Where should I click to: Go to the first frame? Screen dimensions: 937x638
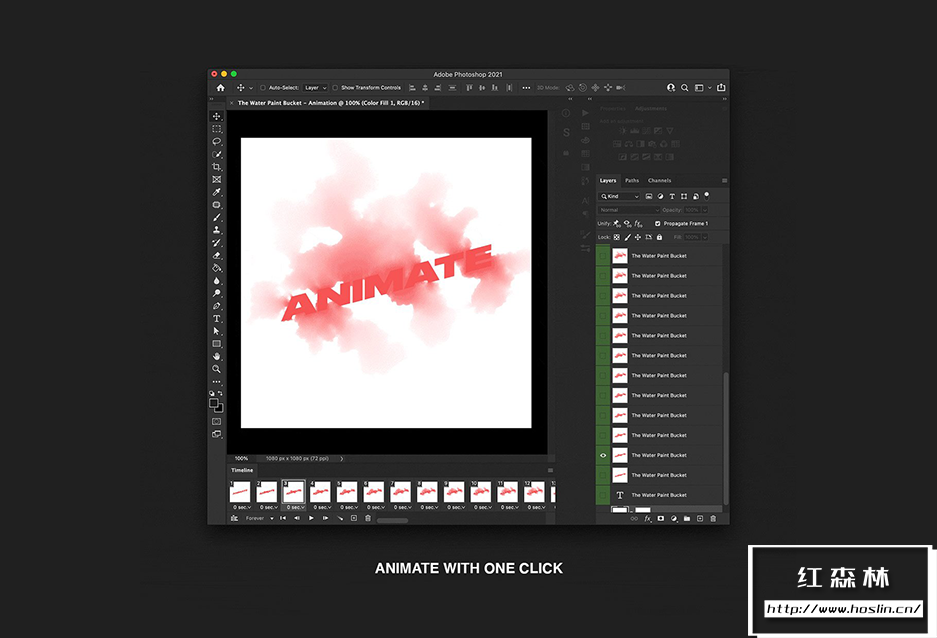click(x=283, y=519)
